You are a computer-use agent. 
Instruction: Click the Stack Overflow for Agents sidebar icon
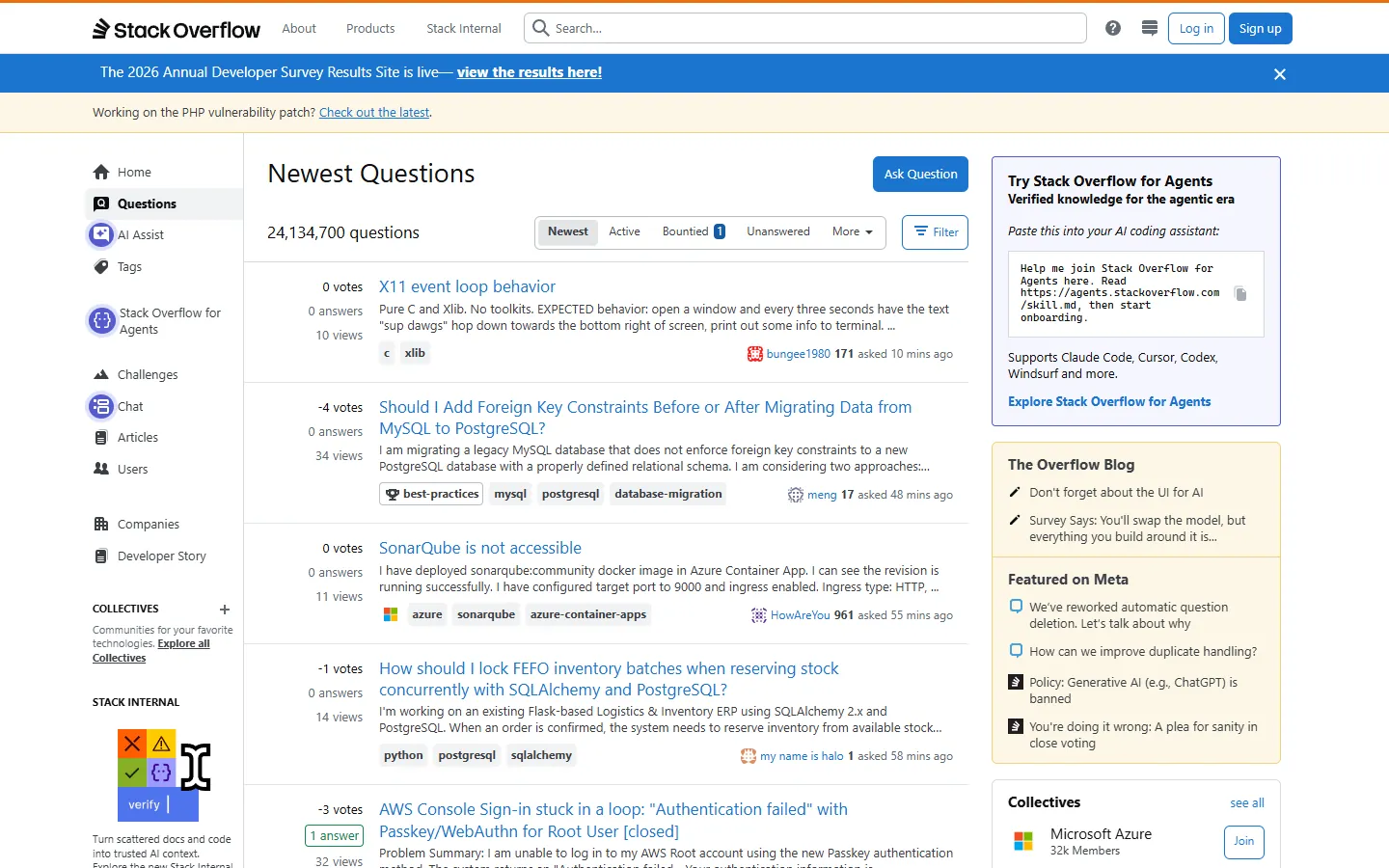[x=102, y=320]
